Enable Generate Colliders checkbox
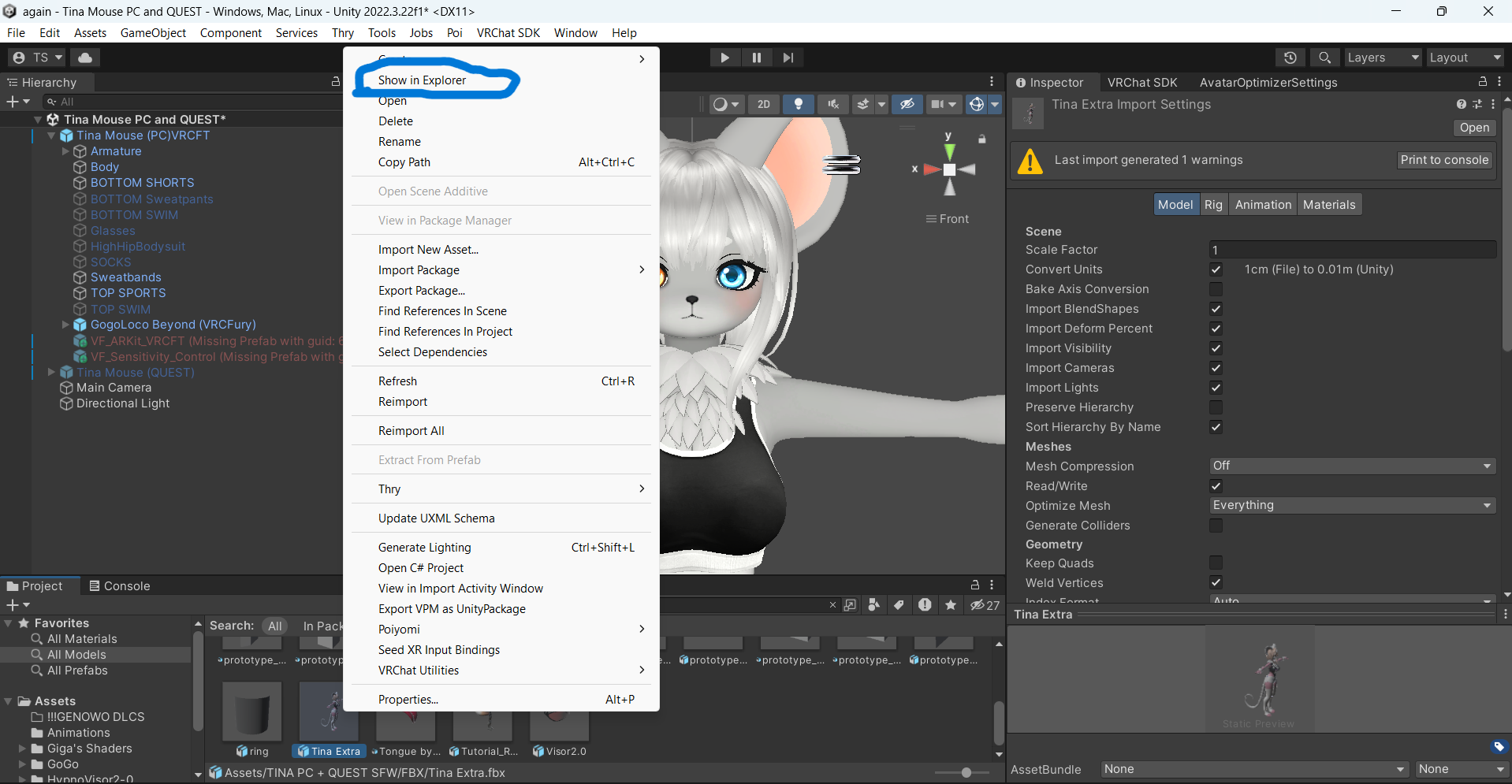1512x784 pixels. pyautogui.click(x=1216, y=526)
